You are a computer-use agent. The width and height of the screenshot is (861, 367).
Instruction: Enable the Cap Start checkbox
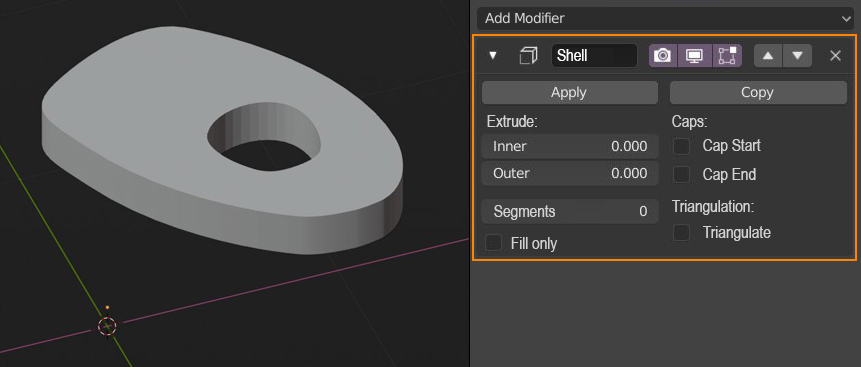[x=681, y=146]
